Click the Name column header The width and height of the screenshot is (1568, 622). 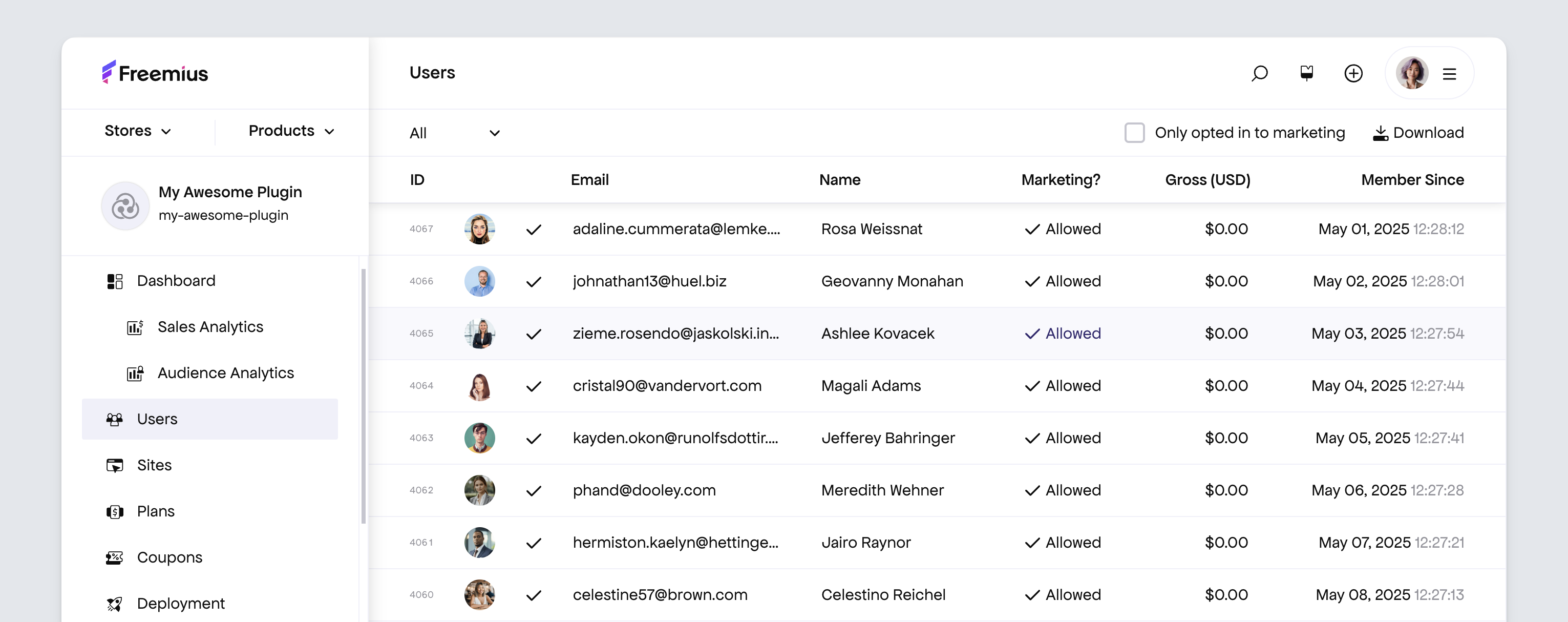pyautogui.click(x=839, y=180)
